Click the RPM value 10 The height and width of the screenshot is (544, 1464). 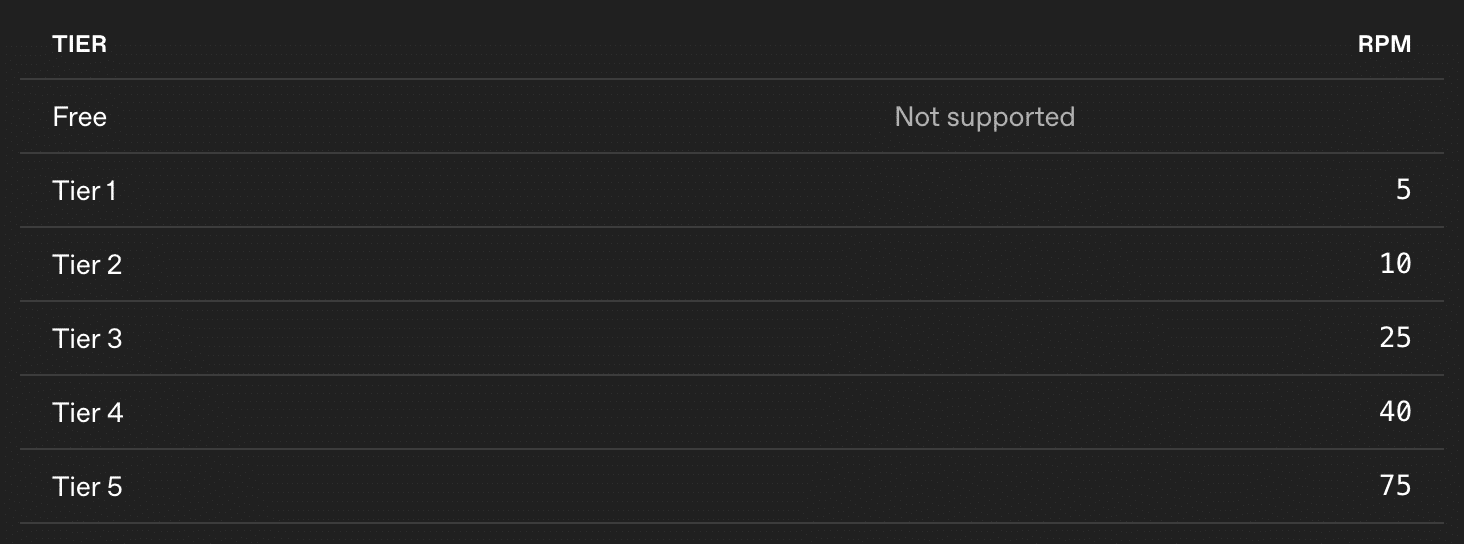tap(1395, 264)
